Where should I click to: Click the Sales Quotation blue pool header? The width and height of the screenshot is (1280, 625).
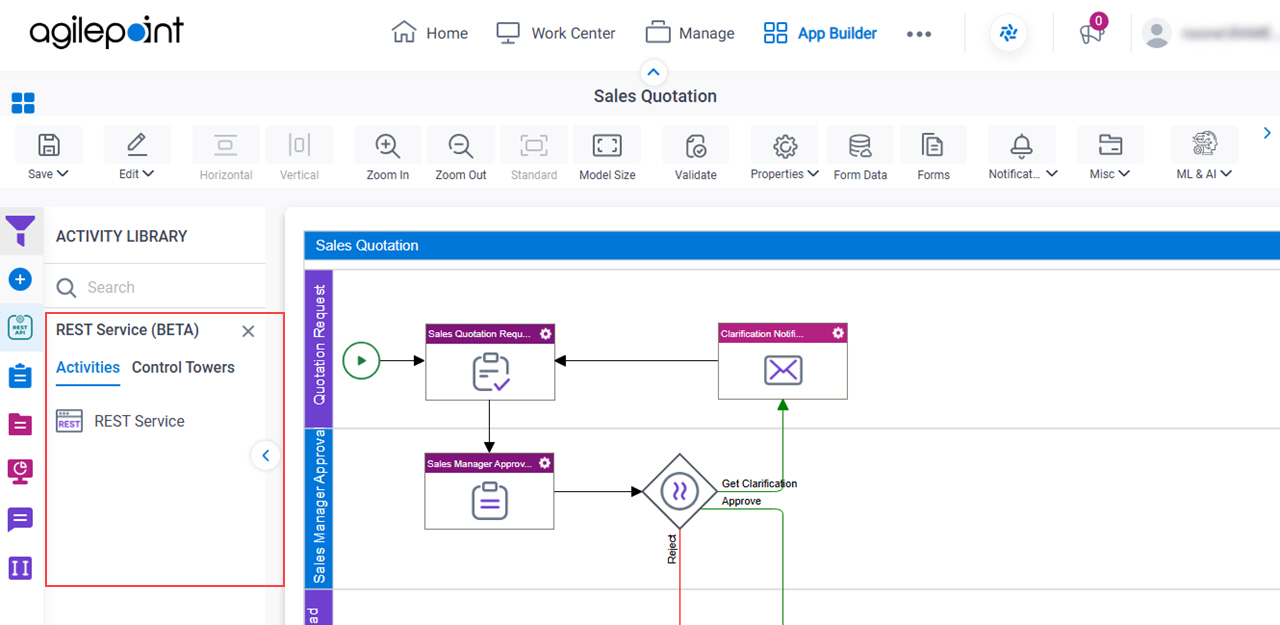(792, 245)
